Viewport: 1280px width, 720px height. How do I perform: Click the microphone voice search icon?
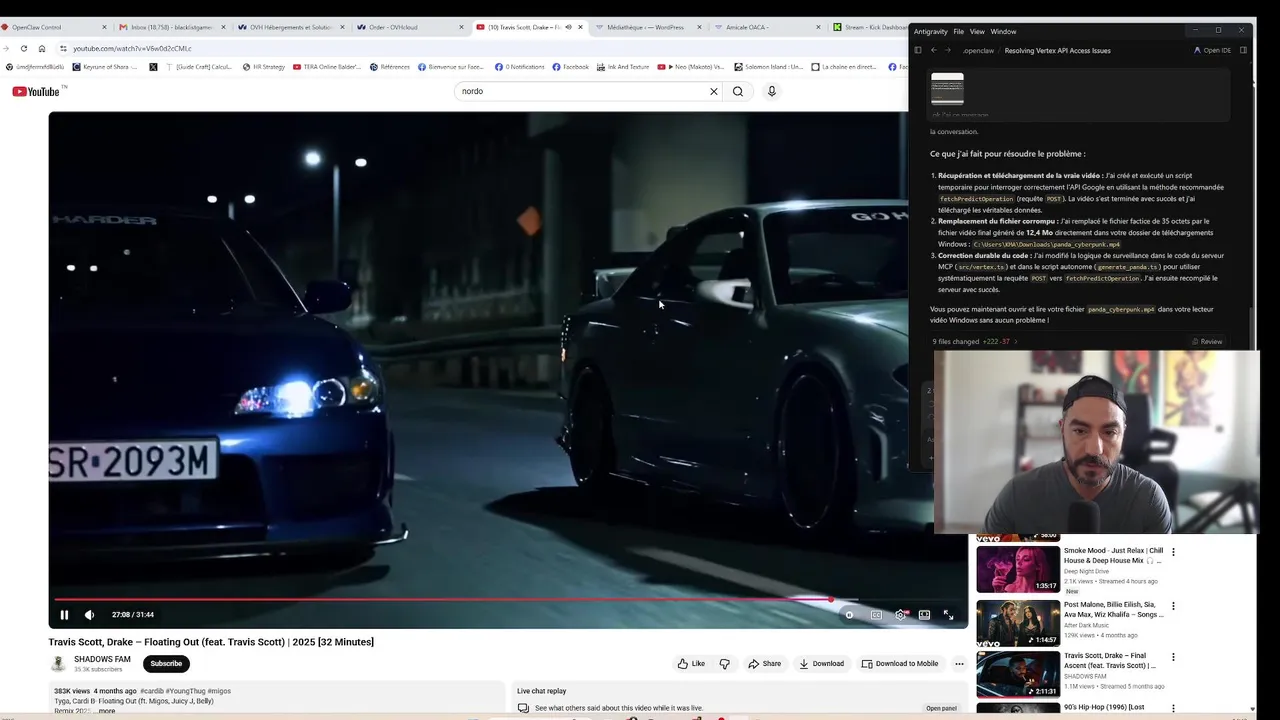771,91
